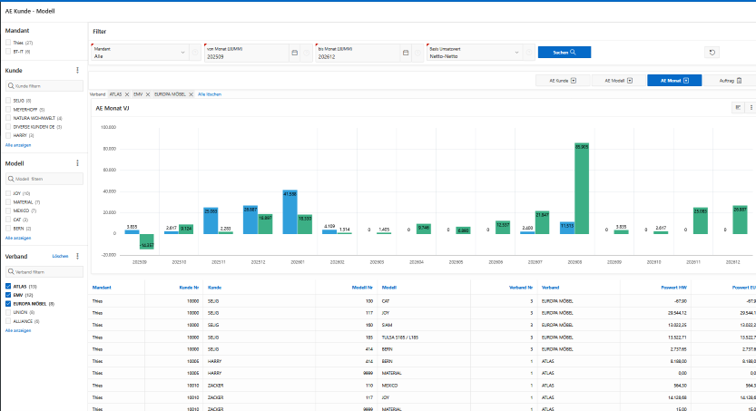Switch to the Auftrag tab

coord(730,81)
